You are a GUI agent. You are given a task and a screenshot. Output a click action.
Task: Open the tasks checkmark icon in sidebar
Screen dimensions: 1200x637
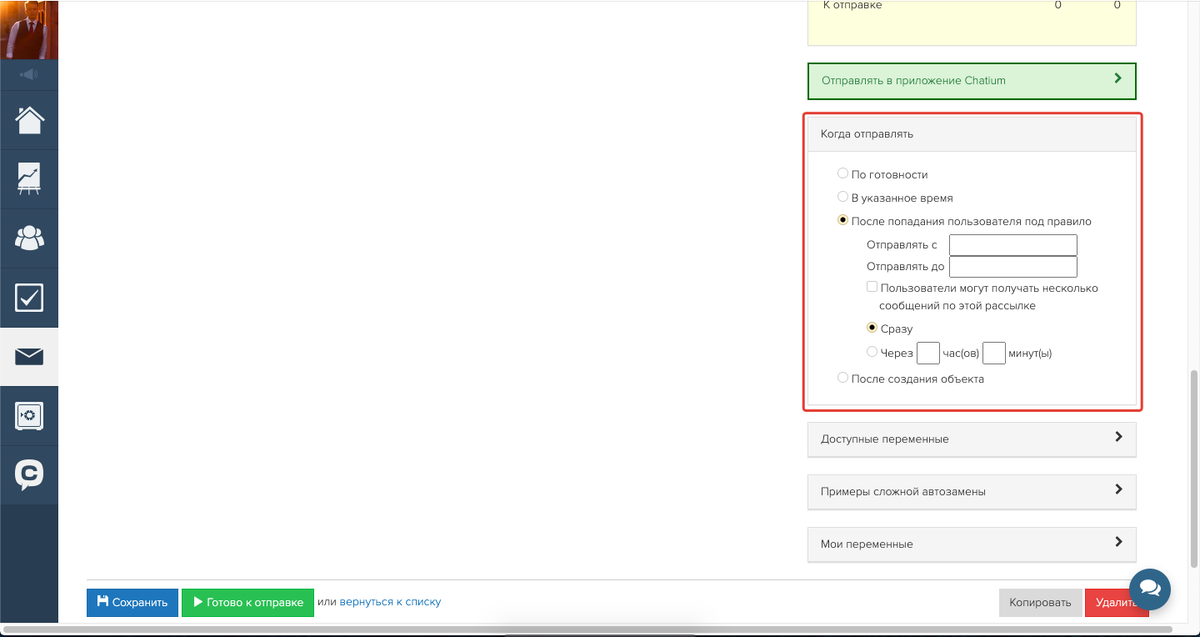pos(29,297)
